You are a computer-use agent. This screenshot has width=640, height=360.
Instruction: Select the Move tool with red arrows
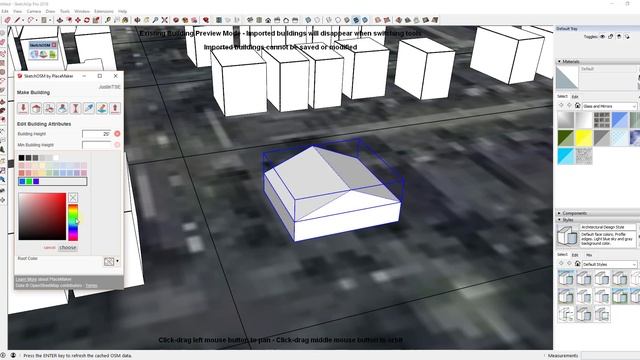pyautogui.click(x=78, y=20)
